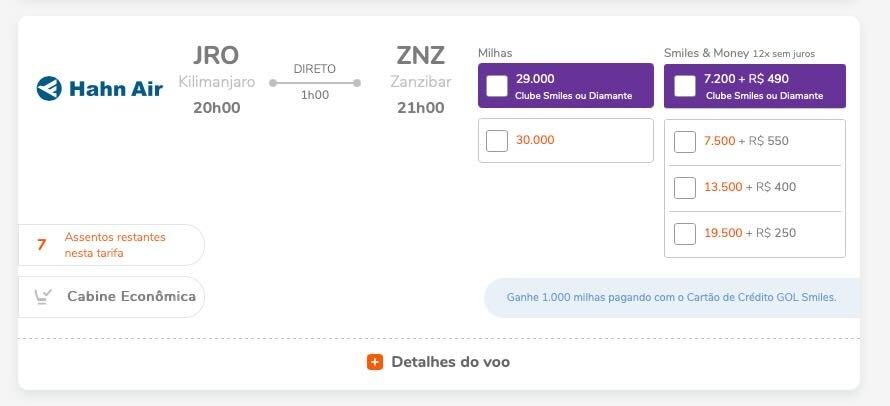Click the Hahn Air airplane logo icon
890x406 pixels.
[49, 89]
